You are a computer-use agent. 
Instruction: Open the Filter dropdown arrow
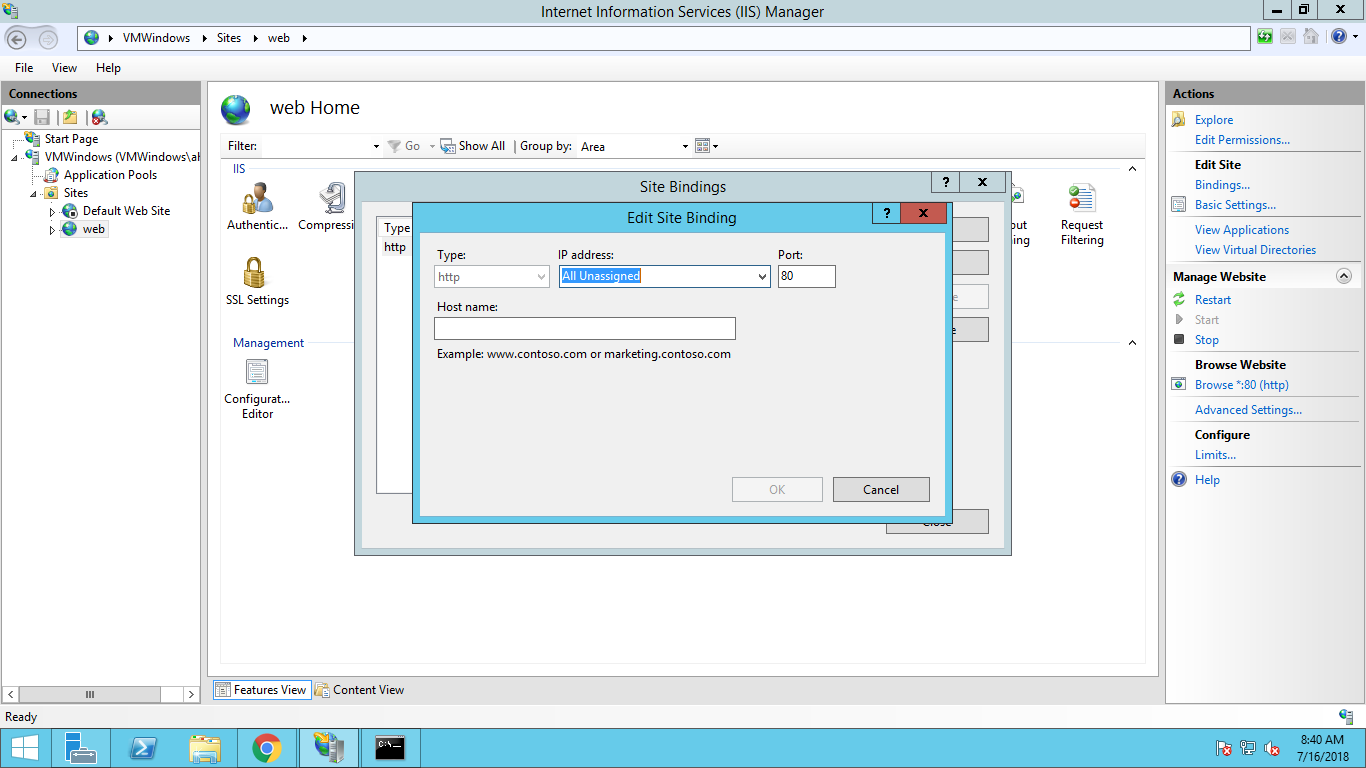pyautogui.click(x=376, y=146)
